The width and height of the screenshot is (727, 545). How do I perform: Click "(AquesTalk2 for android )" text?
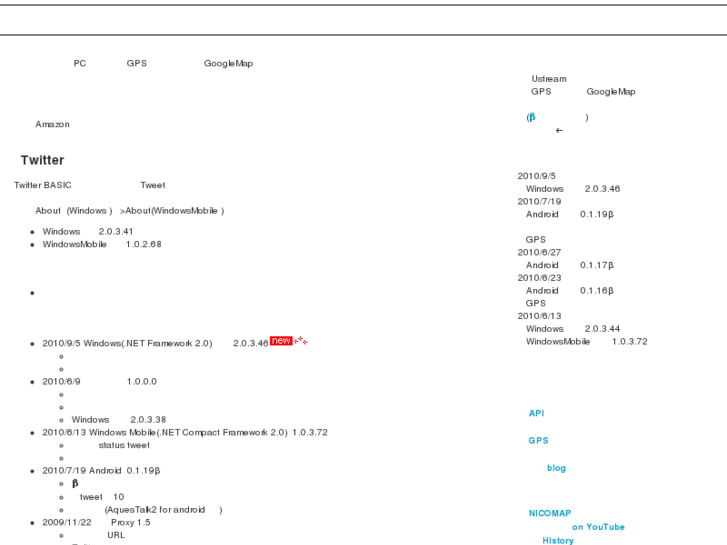[164, 510]
